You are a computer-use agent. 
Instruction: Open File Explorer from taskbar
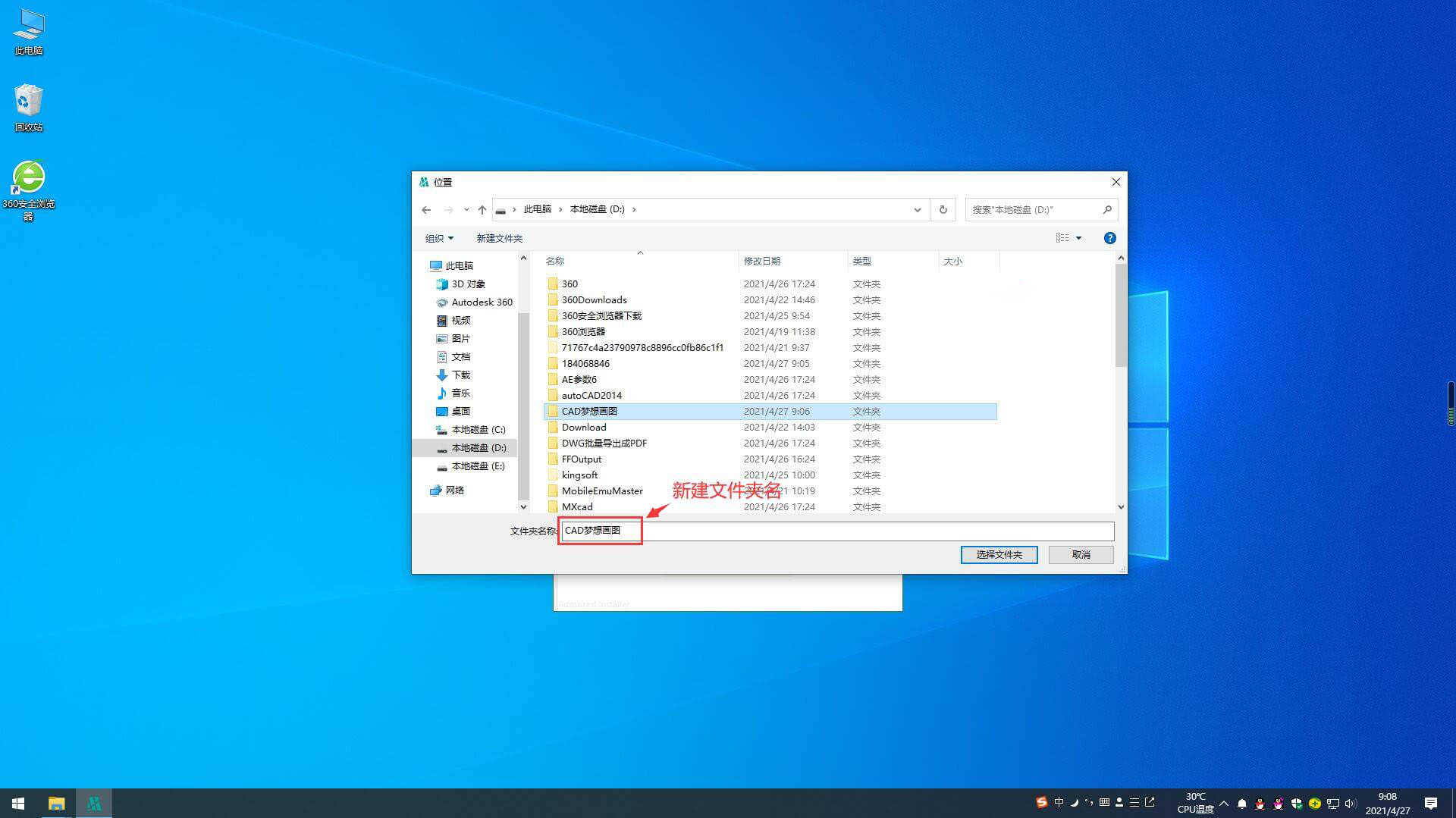click(56, 803)
